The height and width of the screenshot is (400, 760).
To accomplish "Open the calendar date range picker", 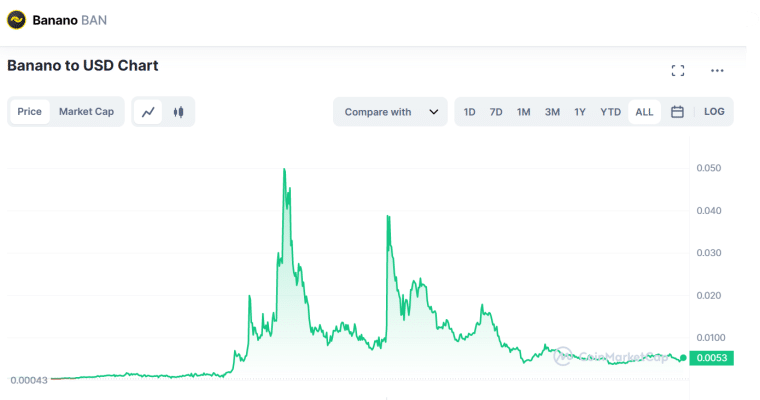I will (677, 112).
